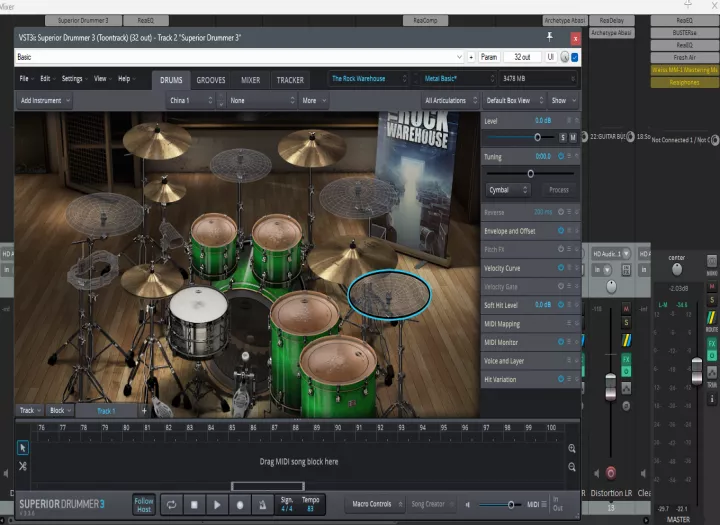Screen dimensions: 720x525
Task: Toggle the metronome in the transport bar
Action: [x=263, y=505]
